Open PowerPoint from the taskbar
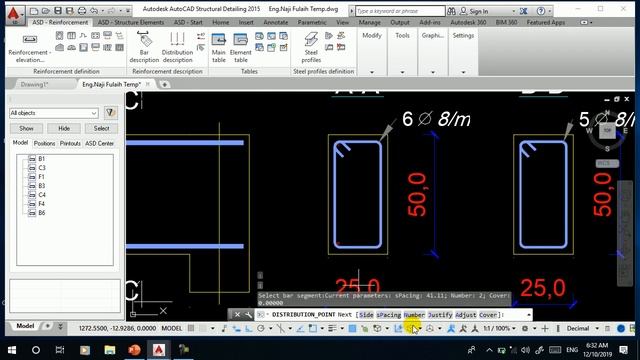 (134, 350)
